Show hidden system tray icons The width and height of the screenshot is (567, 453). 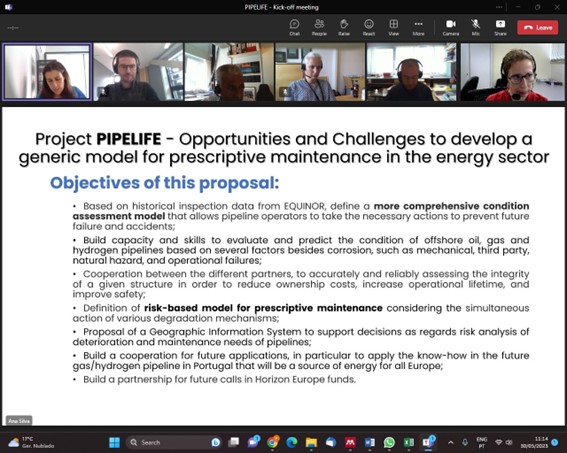(x=451, y=442)
